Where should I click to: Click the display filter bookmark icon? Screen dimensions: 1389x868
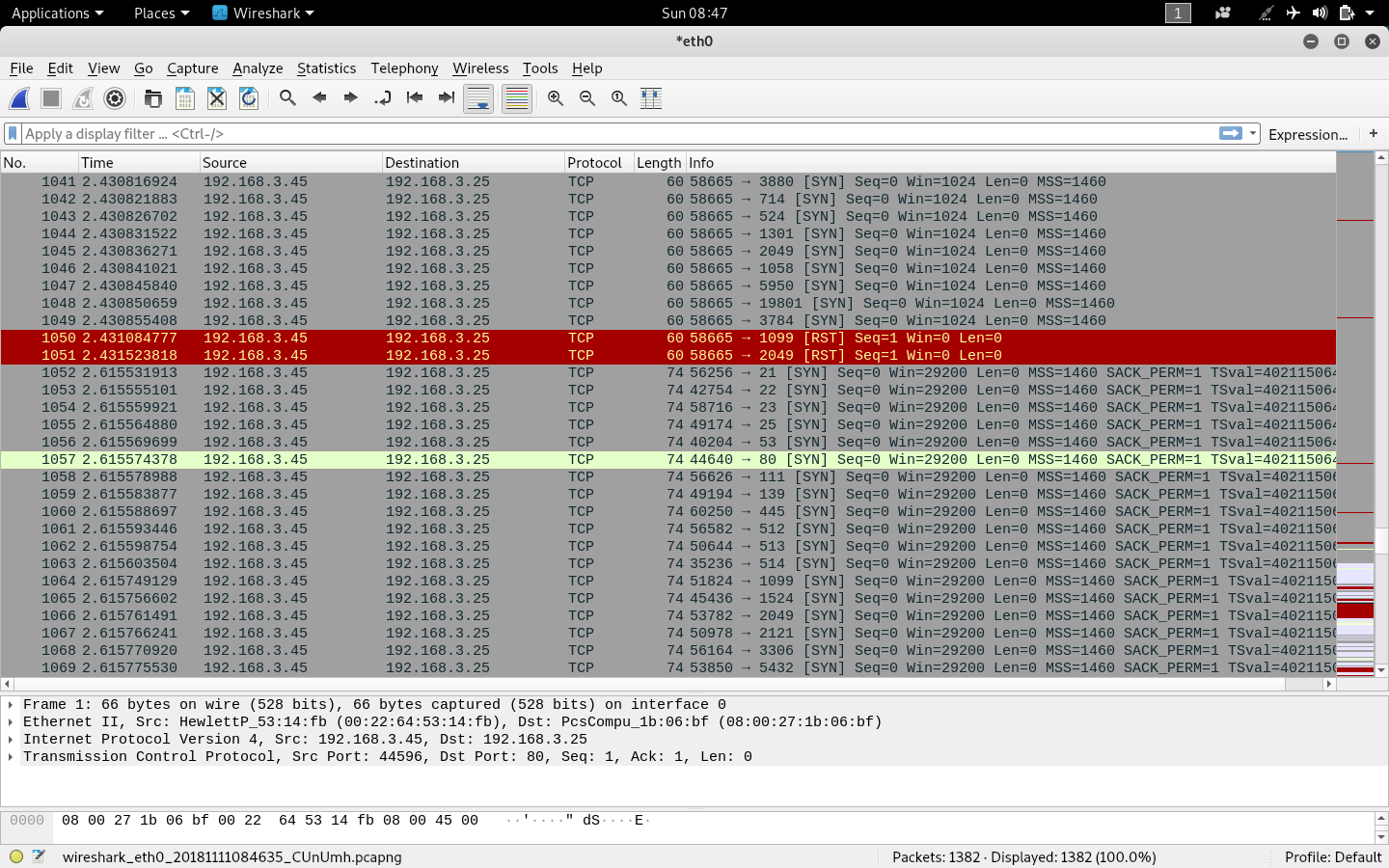point(13,134)
